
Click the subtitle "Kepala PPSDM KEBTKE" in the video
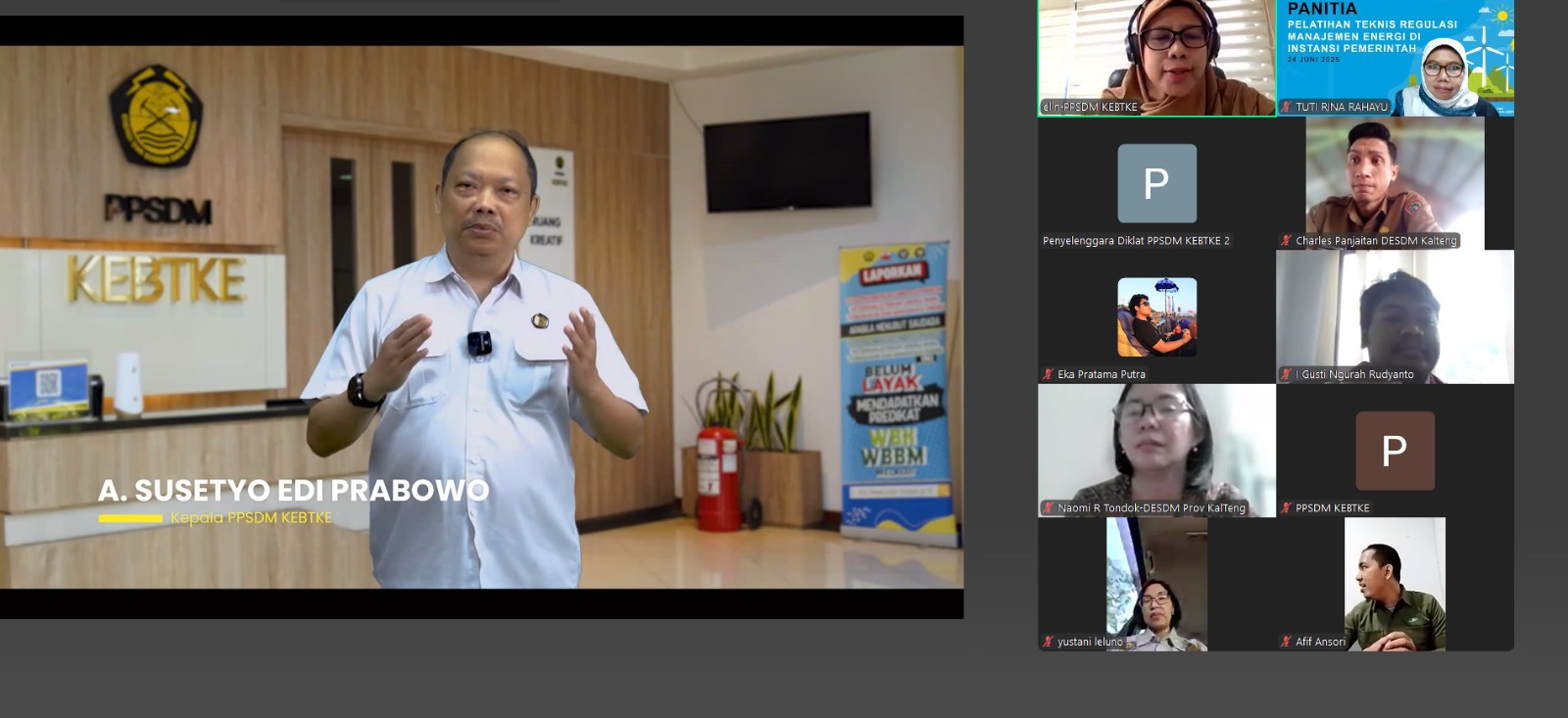pos(251,517)
